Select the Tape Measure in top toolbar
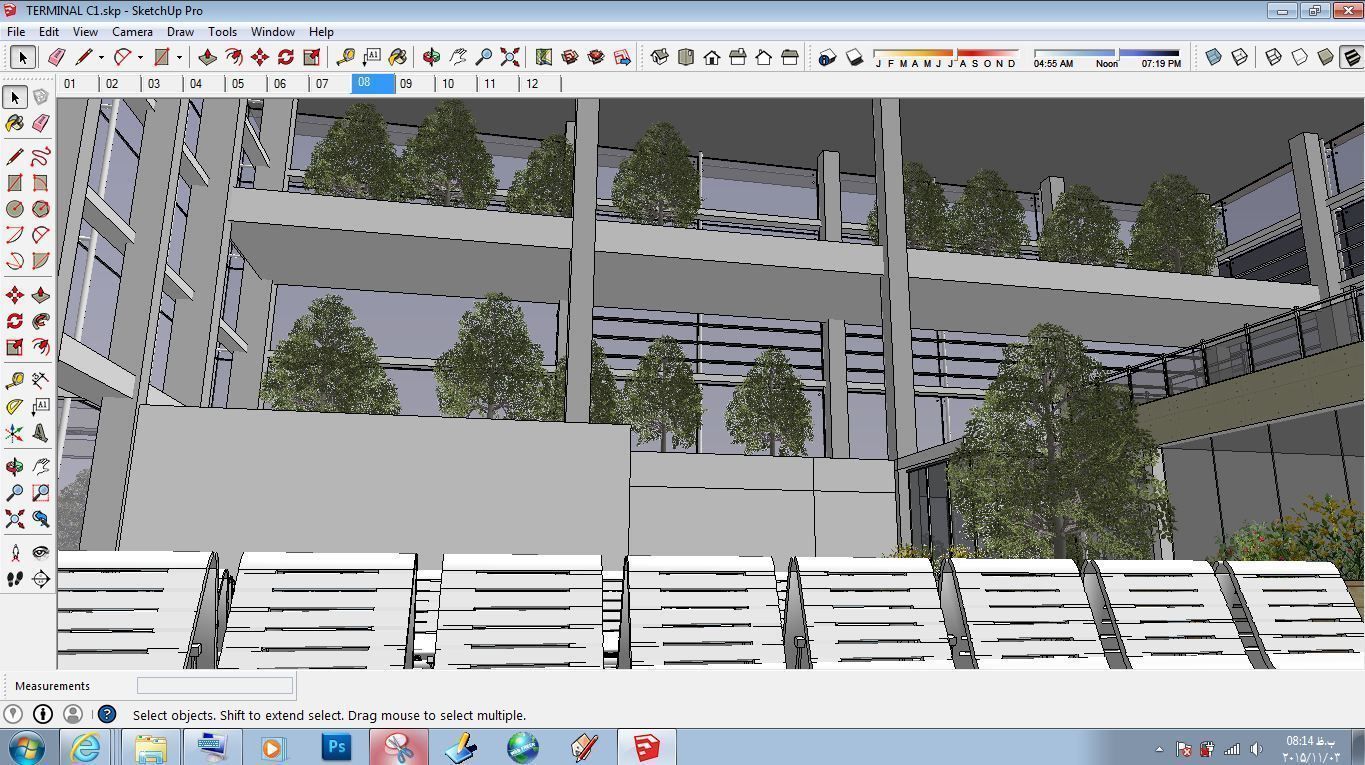This screenshot has height=765, width=1365. pyautogui.click(x=346, y=57)
